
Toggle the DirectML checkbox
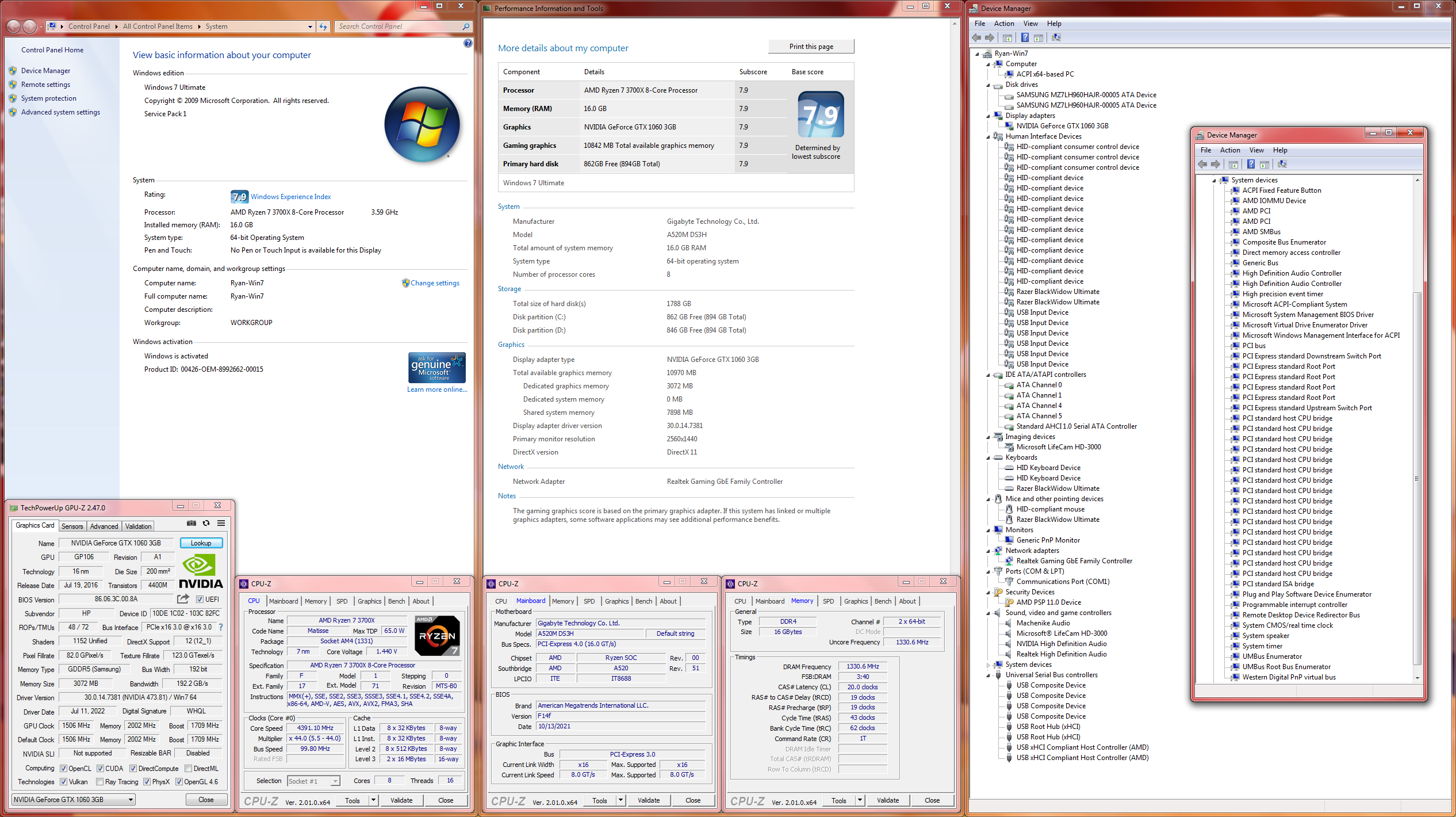(188, 768)
